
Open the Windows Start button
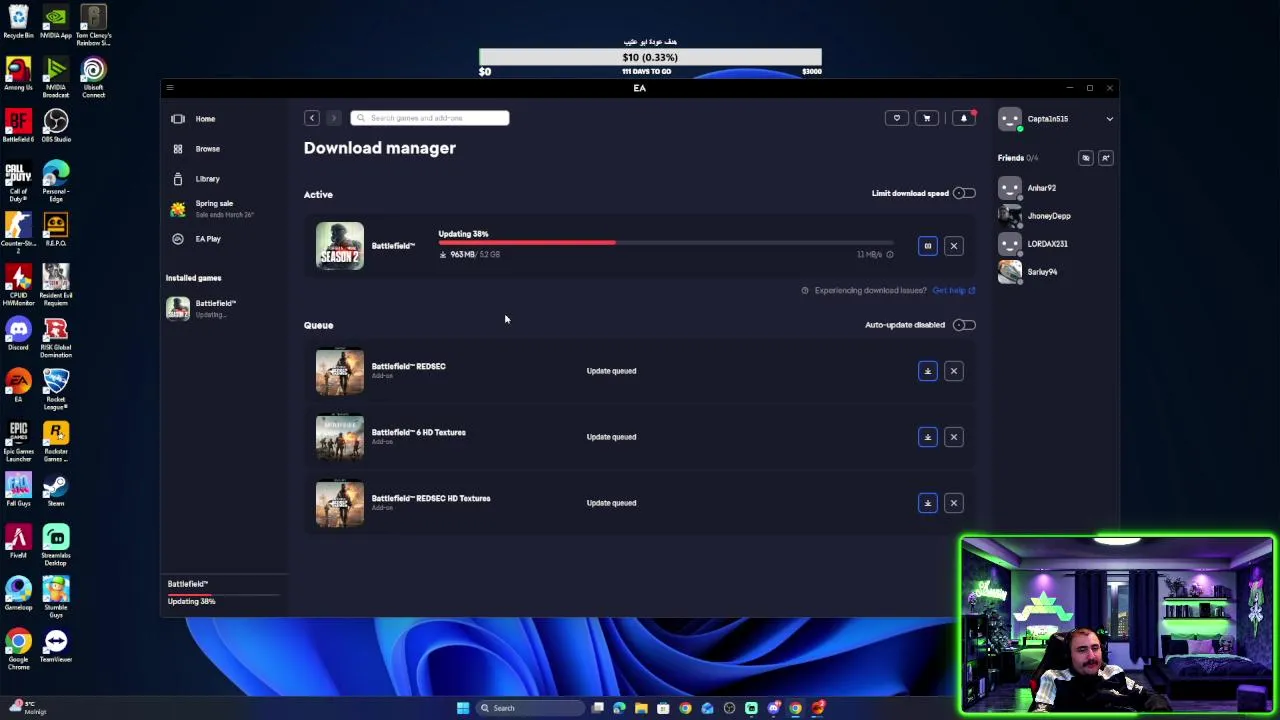click(x=462, y=708)
